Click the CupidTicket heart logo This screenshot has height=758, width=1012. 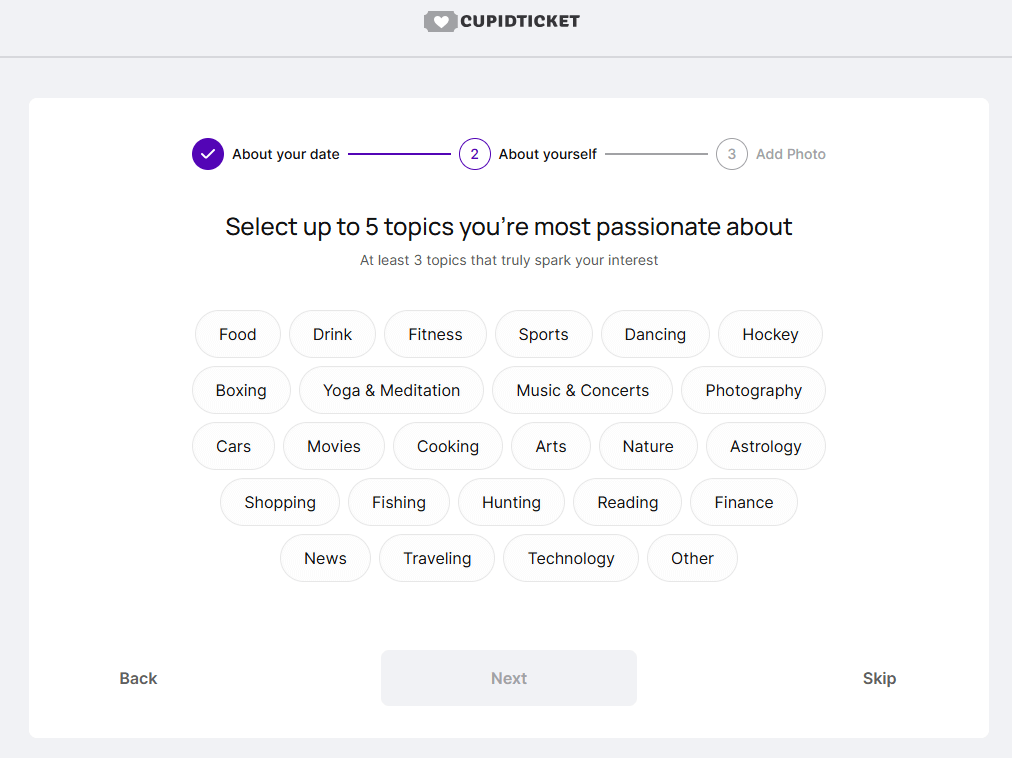pos(440,21)
